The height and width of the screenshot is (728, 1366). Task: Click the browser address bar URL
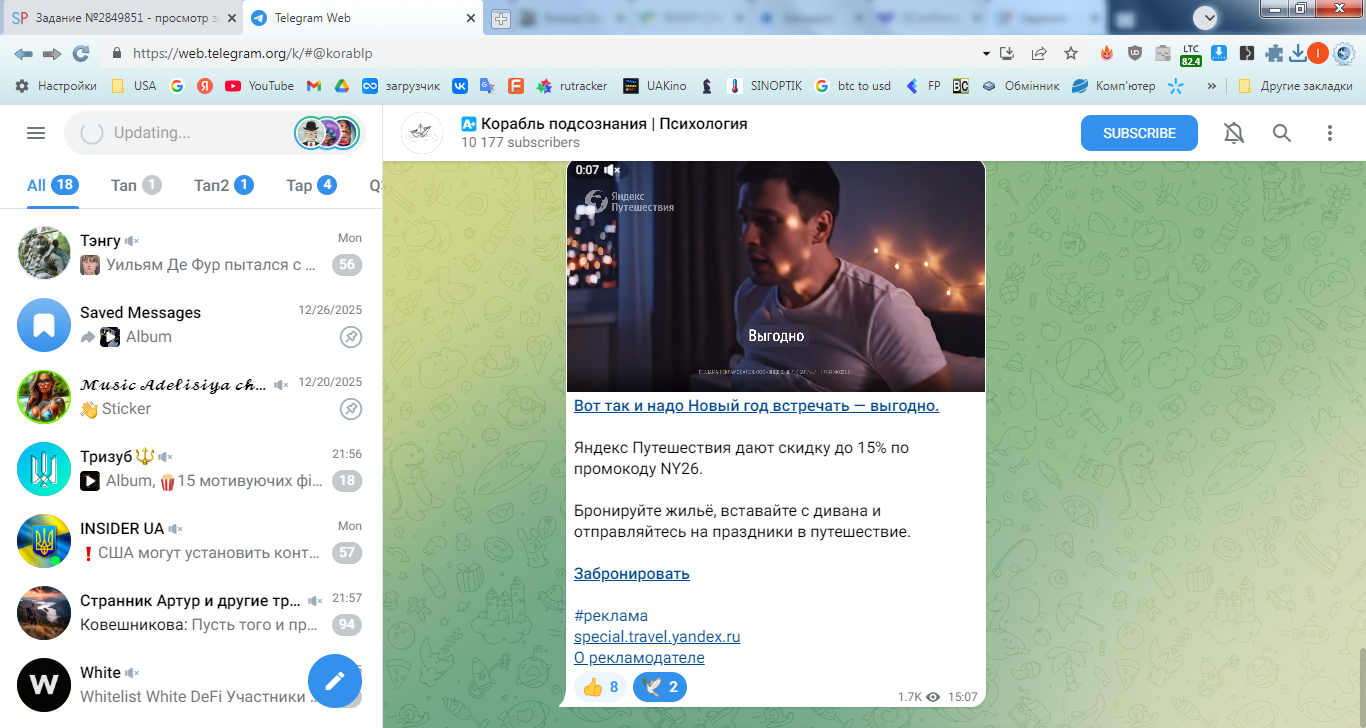[252, 53]
